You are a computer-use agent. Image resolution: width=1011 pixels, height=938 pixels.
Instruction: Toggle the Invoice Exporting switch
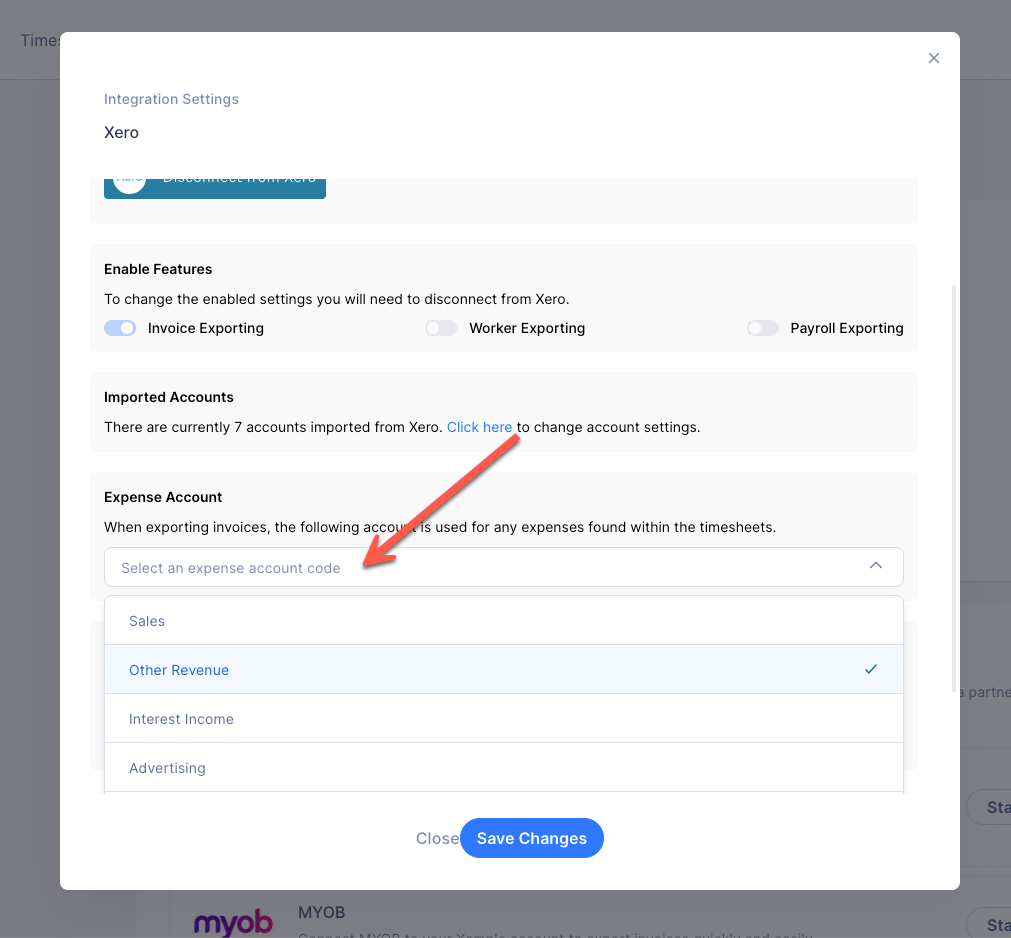pyautogui.click(x=120, y=328)
